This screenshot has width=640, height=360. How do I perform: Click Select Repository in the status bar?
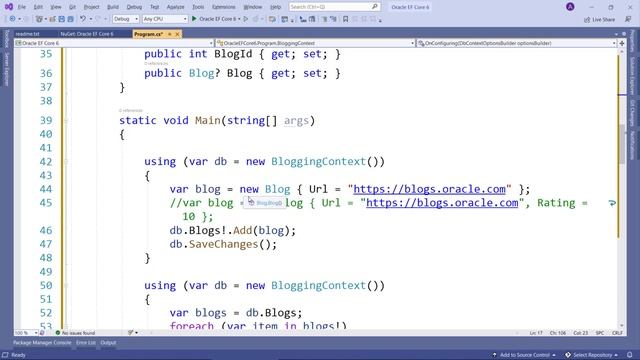[x=591, y=355]
